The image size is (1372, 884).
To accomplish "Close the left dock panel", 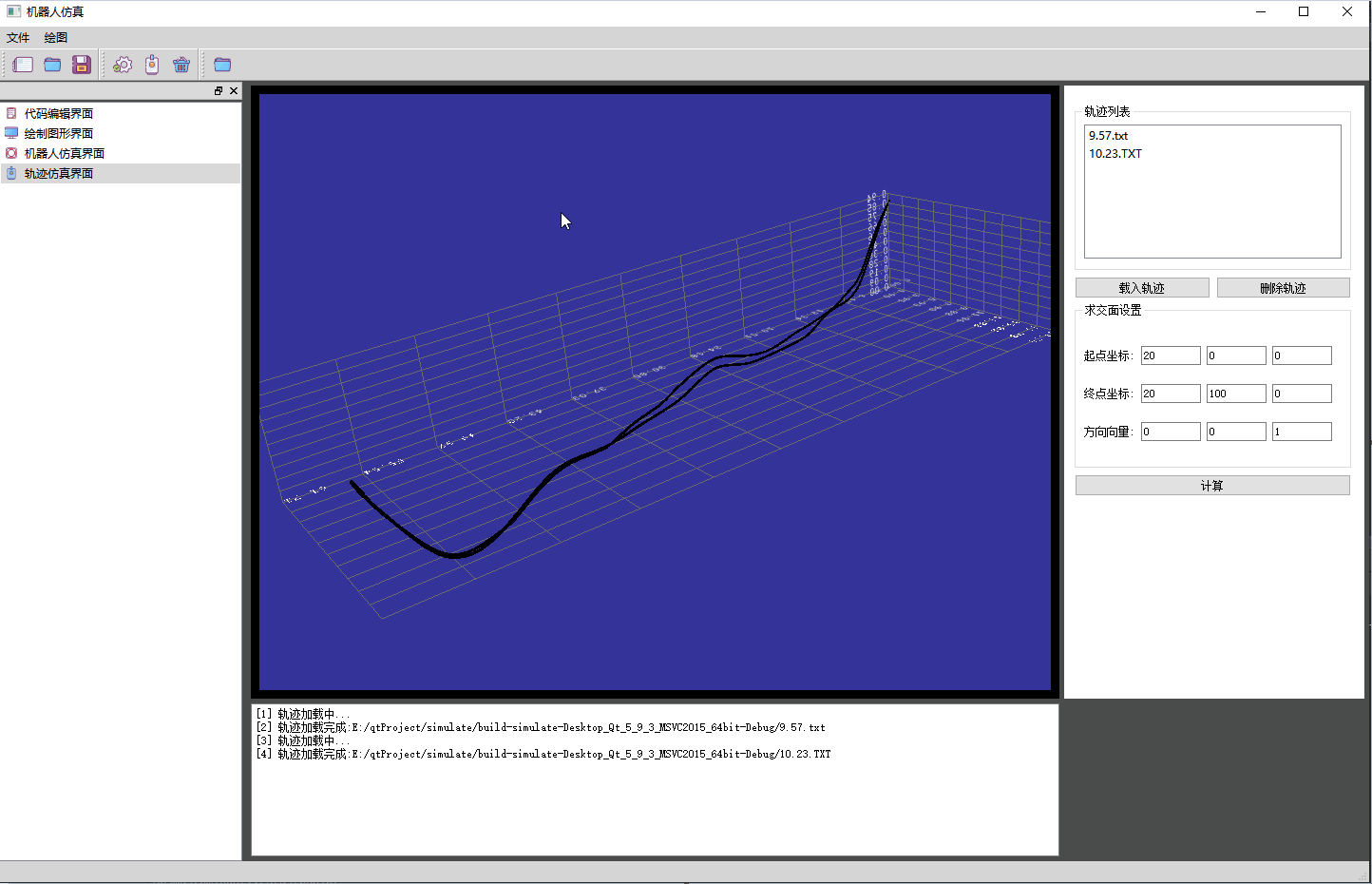I will 234,91.
